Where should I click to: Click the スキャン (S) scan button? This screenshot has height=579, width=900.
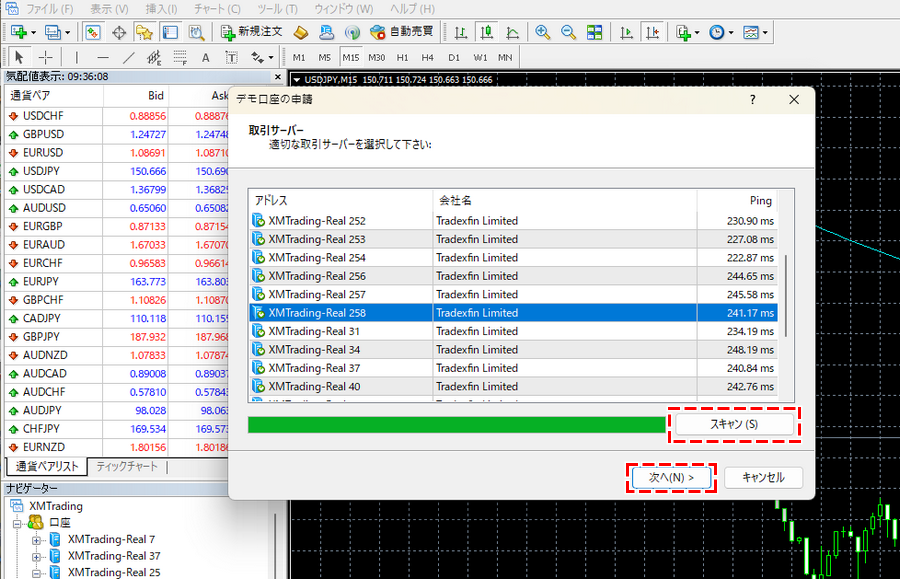[734, 425]
